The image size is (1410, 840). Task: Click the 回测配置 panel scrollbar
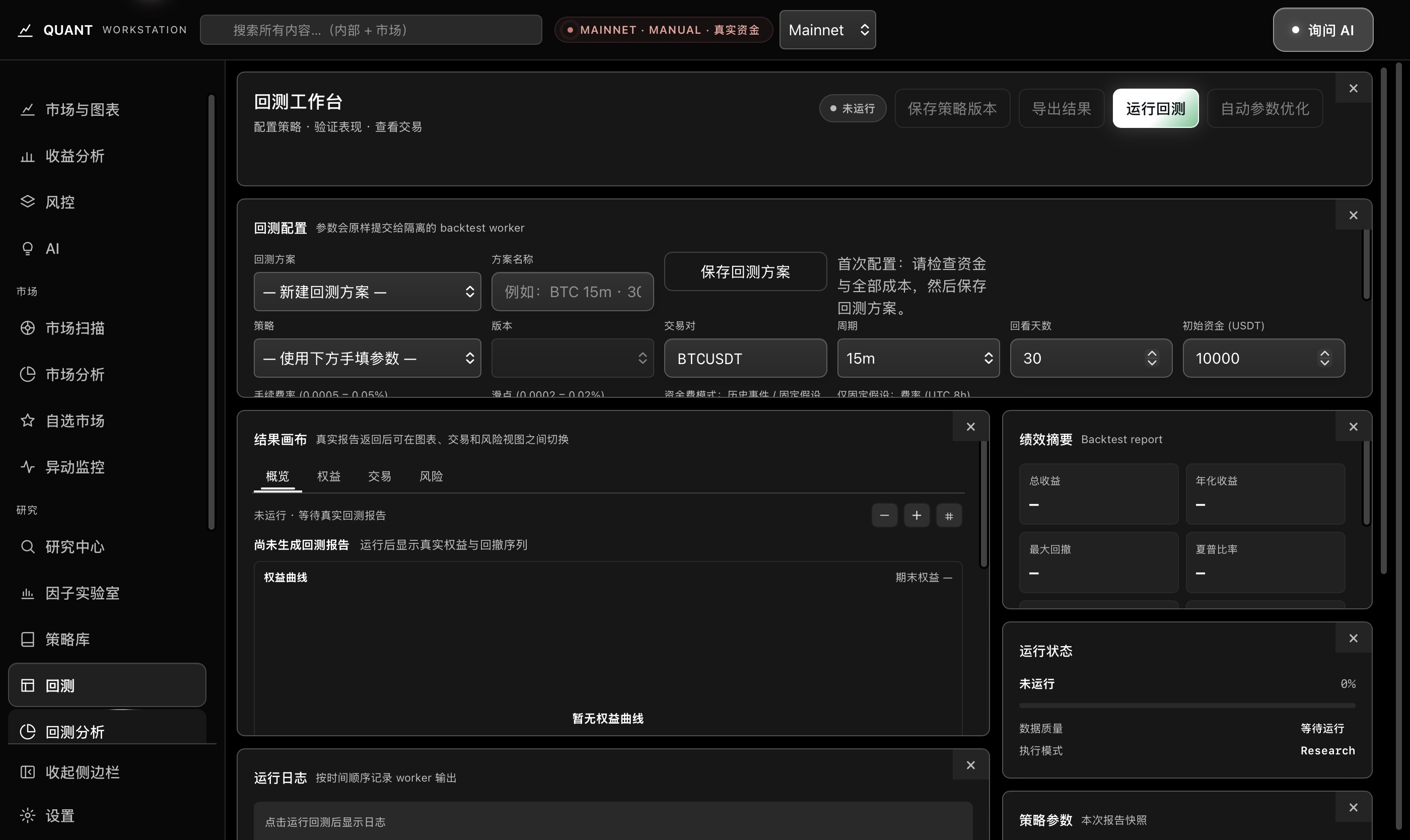[1366, 264]
